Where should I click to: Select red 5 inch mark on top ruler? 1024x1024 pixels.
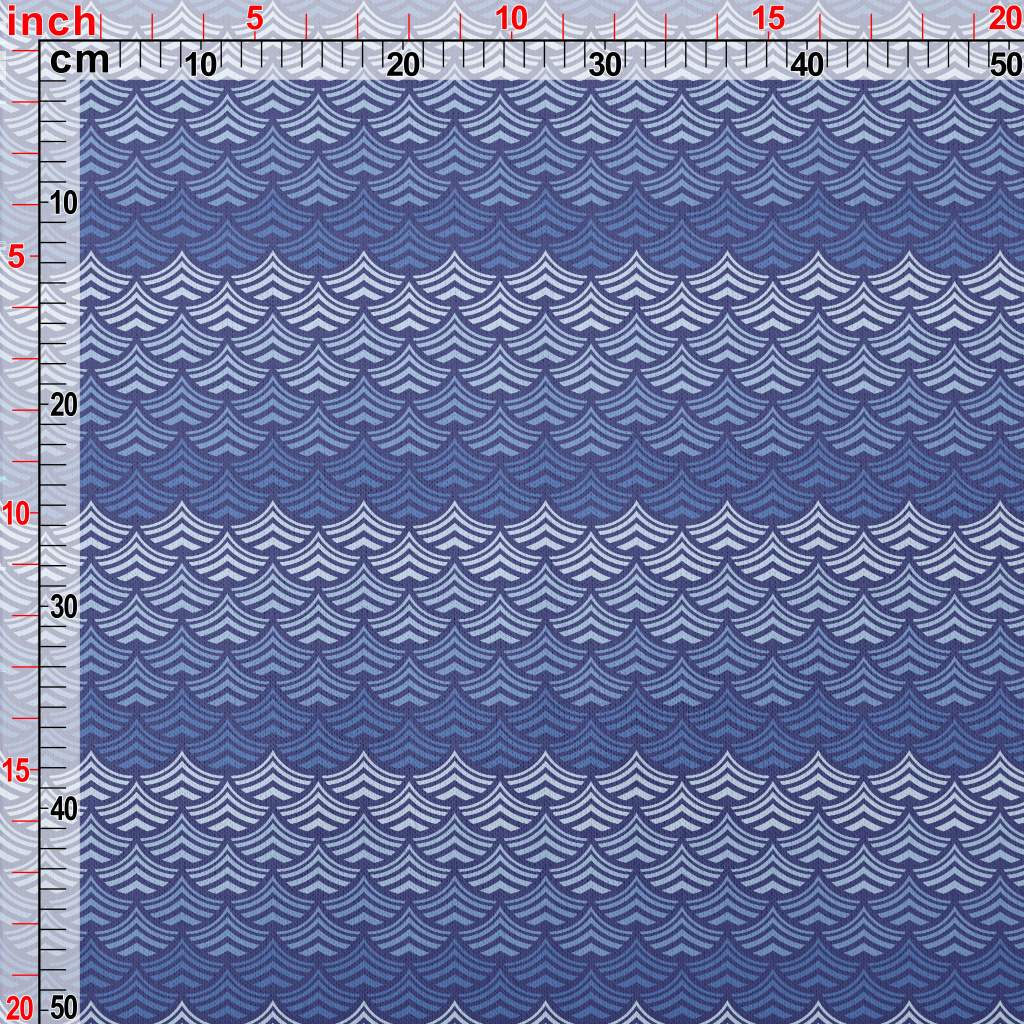pyautogui.click(x=255, y=18)
